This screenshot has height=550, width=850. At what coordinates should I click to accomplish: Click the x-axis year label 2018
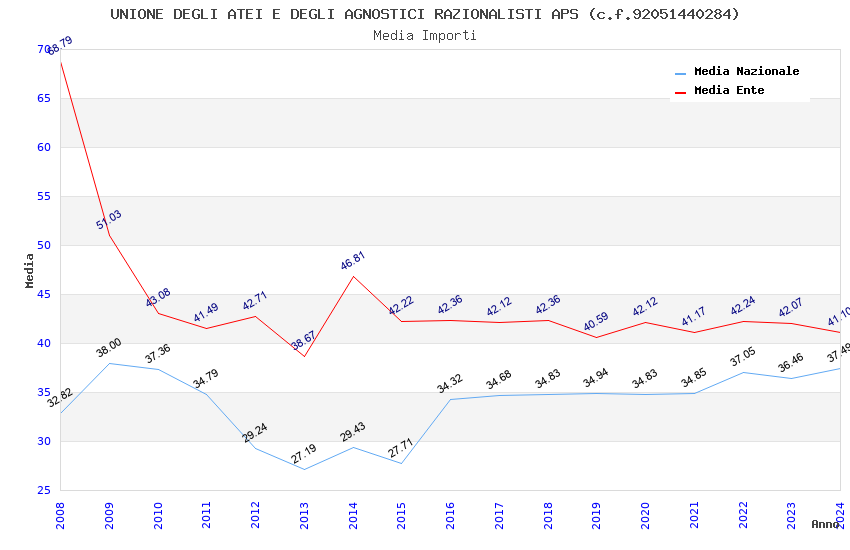tap(548, 515)
